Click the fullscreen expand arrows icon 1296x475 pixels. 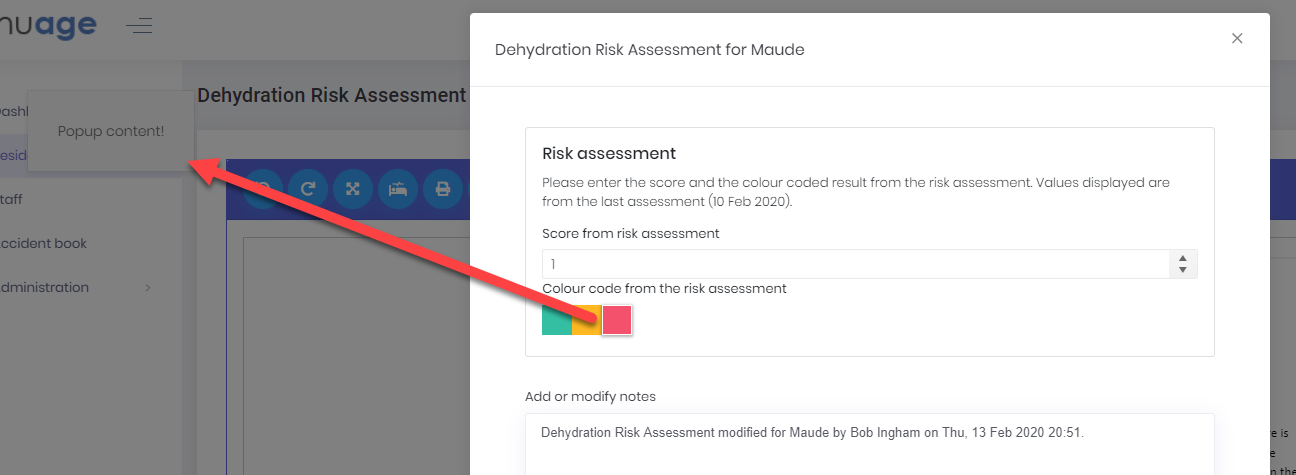tap(353, 188)
